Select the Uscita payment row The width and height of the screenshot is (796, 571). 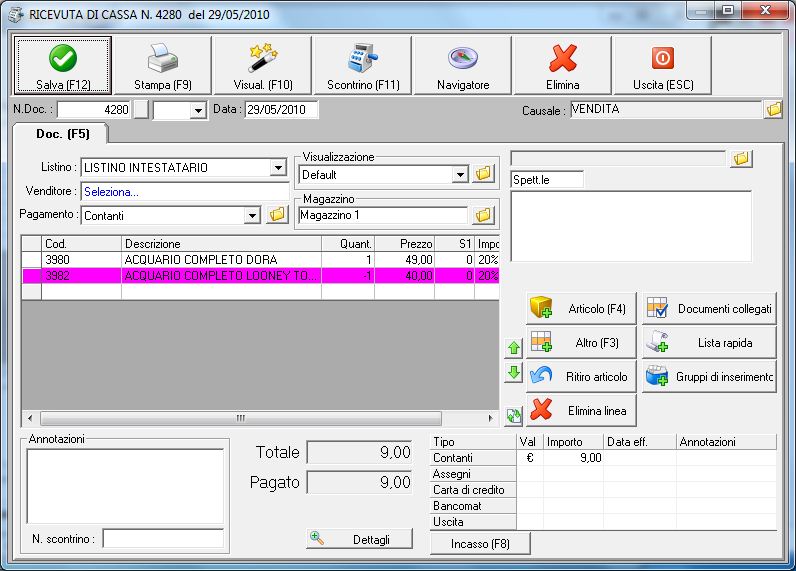coord(603,522)
